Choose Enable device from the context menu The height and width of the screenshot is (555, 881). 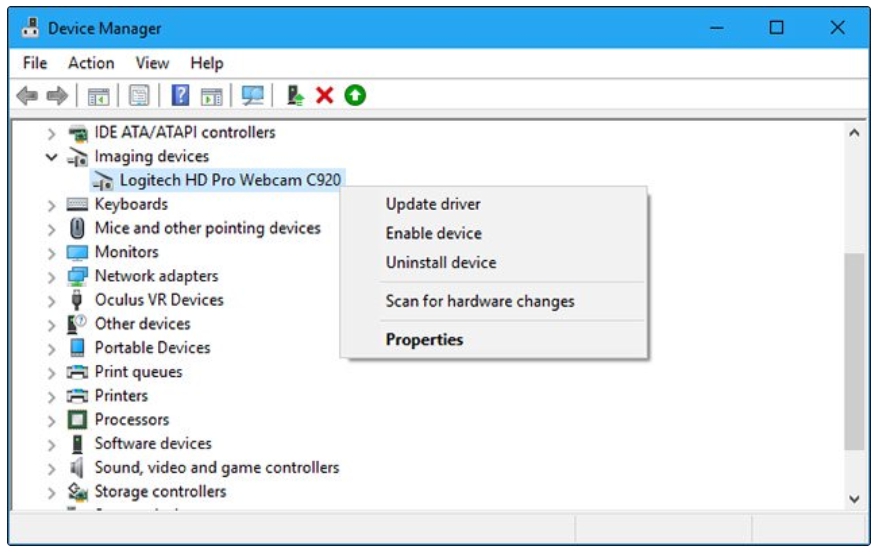click(x=433, y=233)
